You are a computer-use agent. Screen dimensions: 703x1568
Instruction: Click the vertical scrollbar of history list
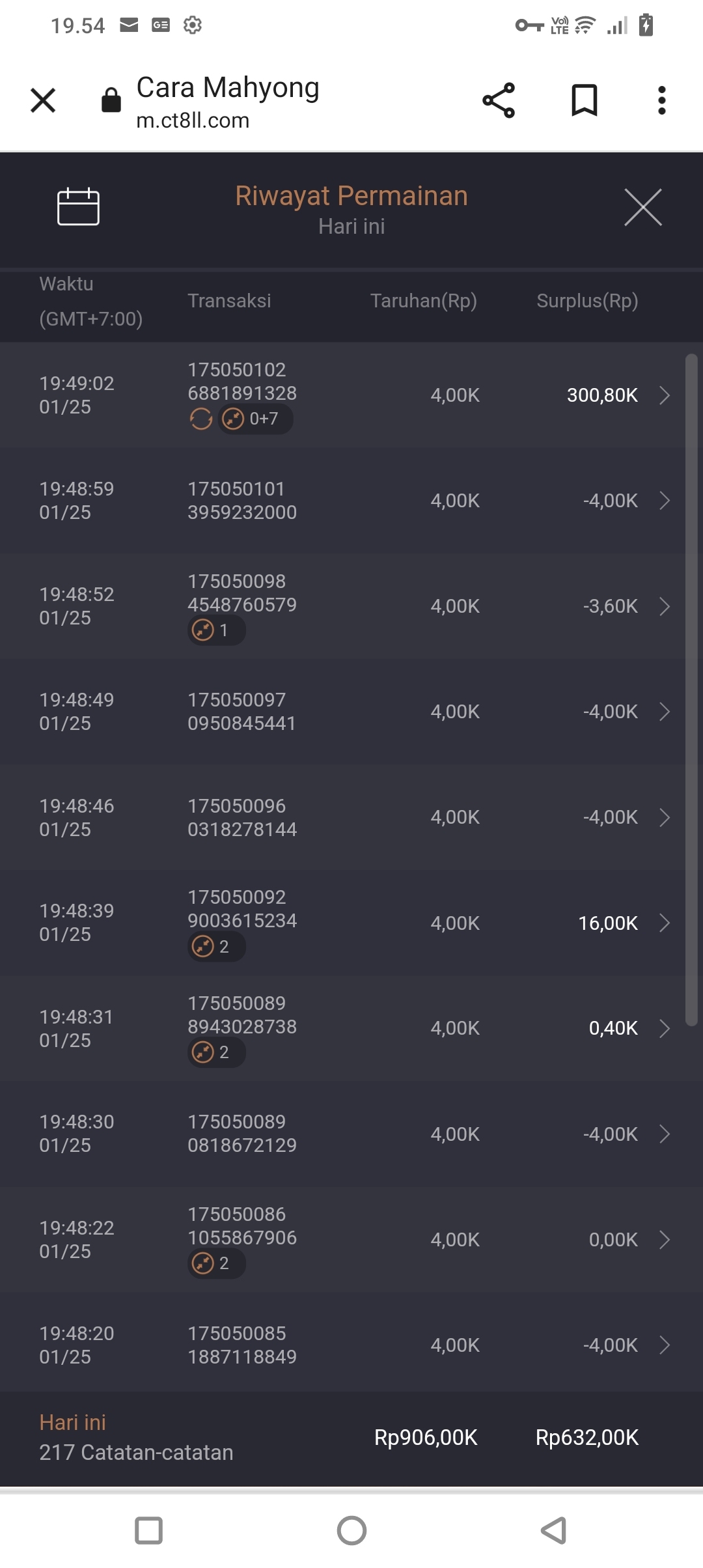(x=691, y=690)
